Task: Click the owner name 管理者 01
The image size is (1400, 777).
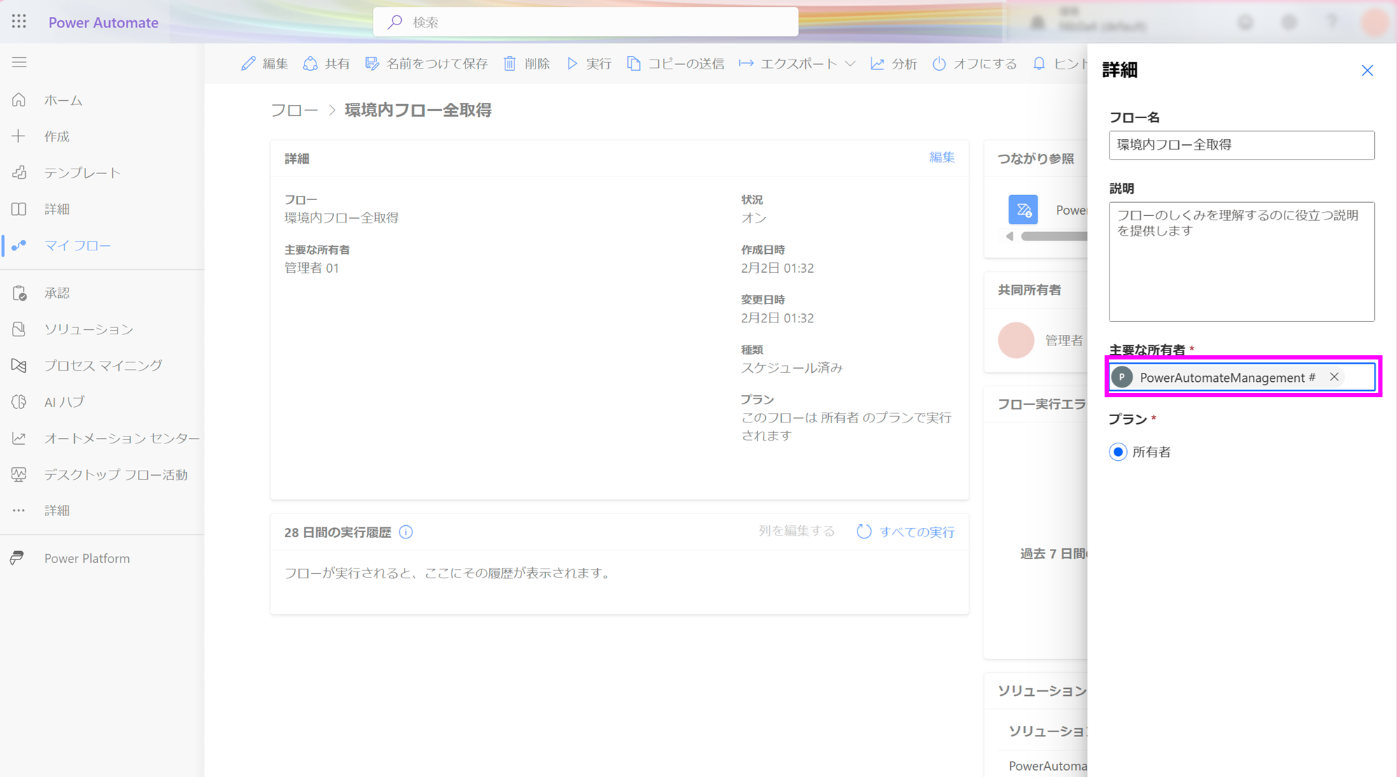Action: (x=312, y=268)
